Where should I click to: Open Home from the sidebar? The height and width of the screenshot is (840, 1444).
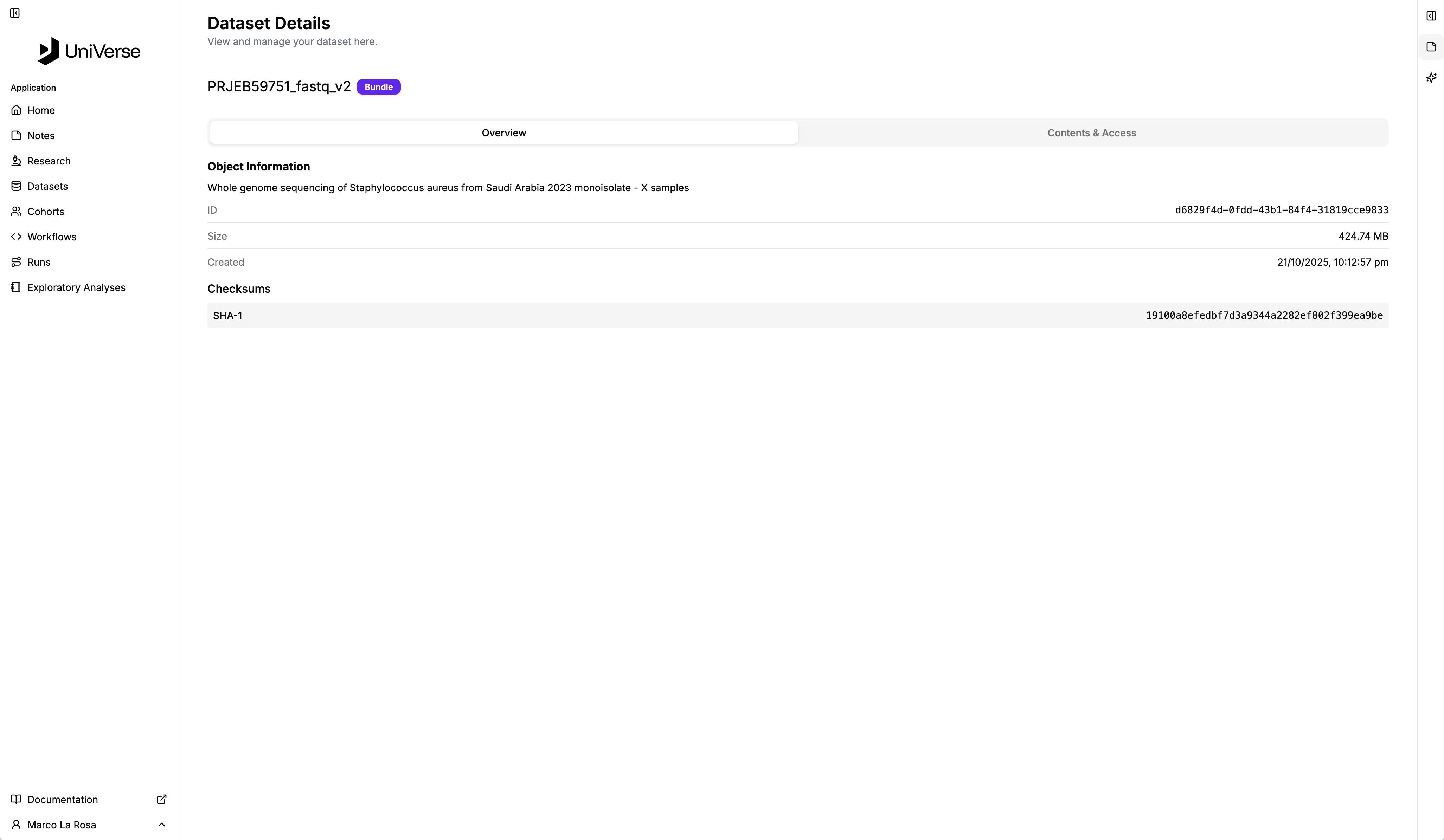[41, 110]
